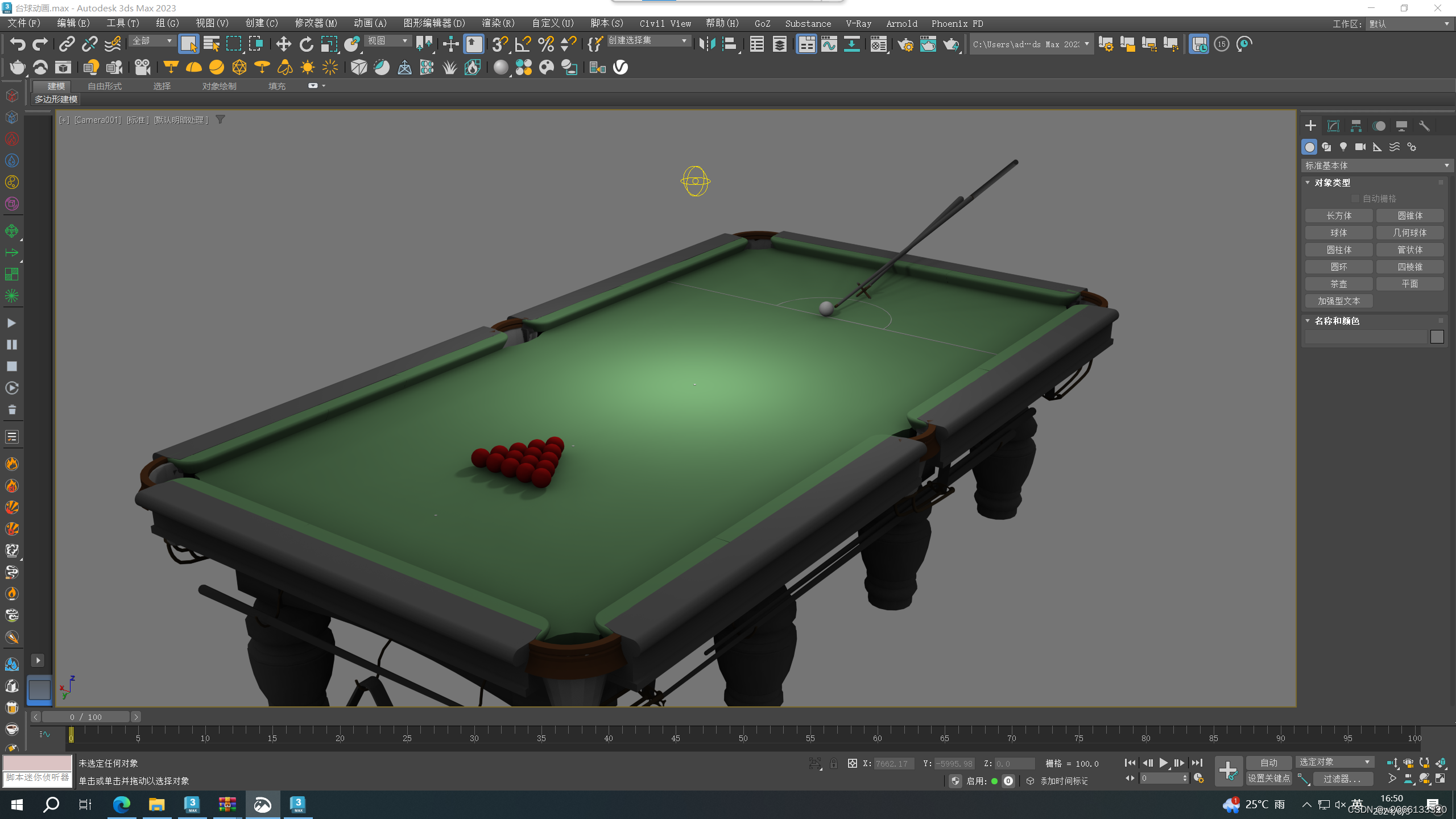Toggle the Angle Snap icon
This screenshot has width=1456, height=819.
coord(522,44)
